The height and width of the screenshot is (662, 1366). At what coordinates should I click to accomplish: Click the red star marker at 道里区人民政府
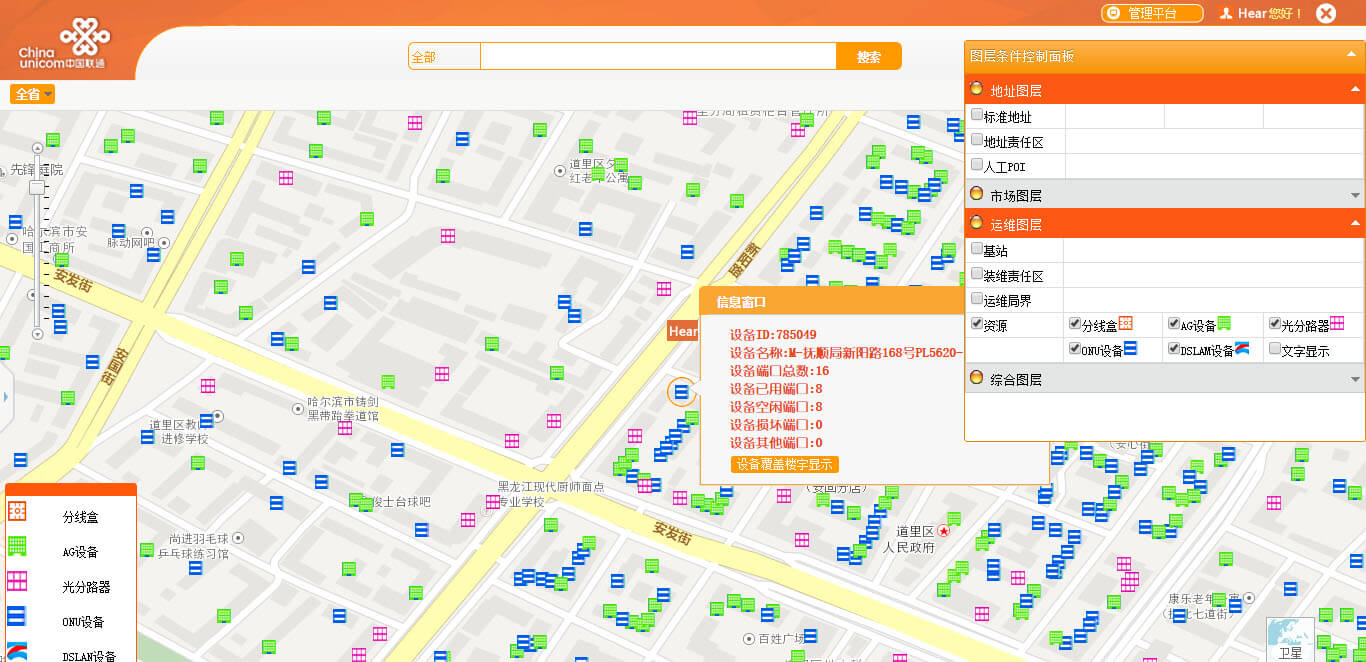coord(943,531)
